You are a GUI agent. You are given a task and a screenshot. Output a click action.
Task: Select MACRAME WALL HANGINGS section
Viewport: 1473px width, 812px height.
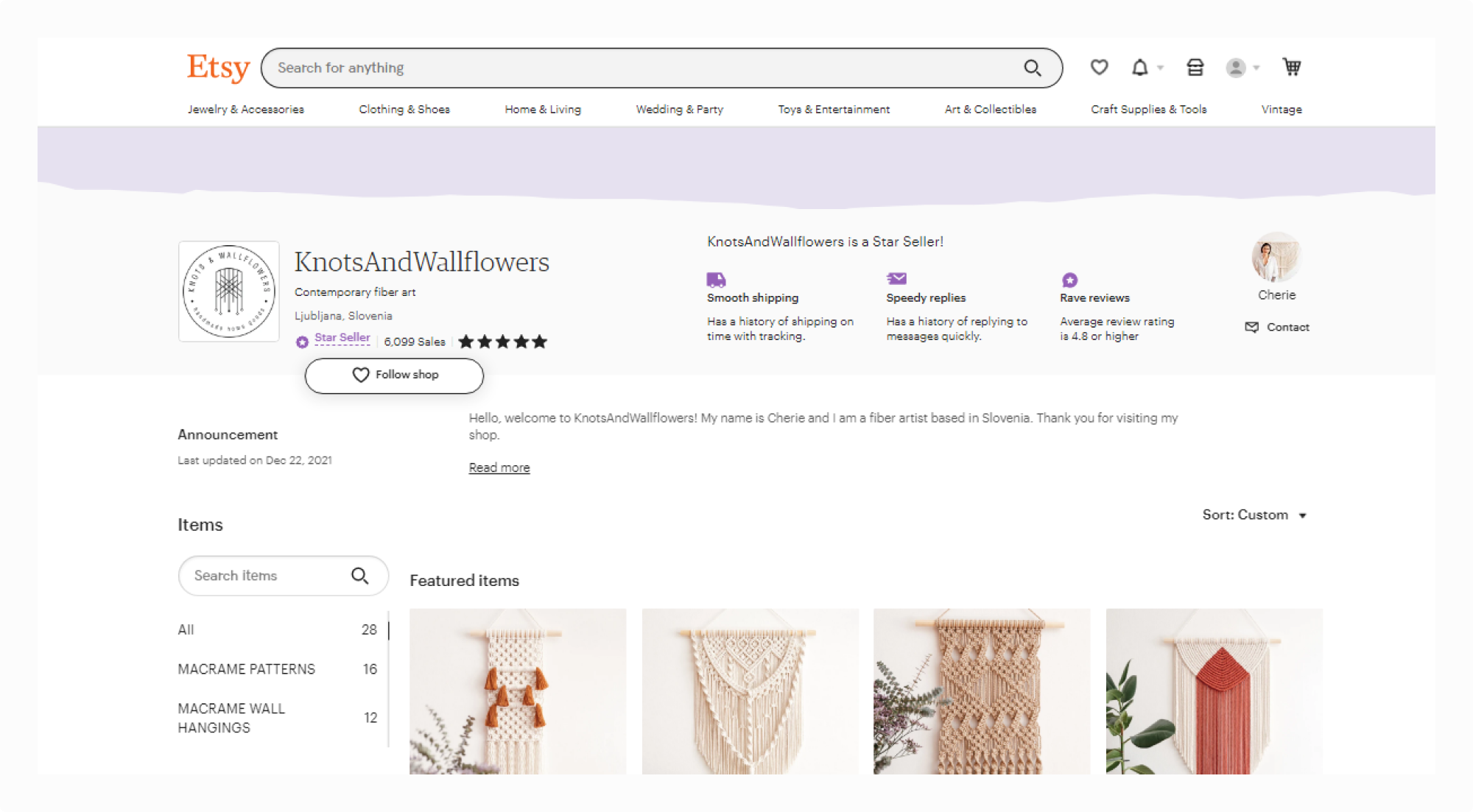tap(278, 718)
